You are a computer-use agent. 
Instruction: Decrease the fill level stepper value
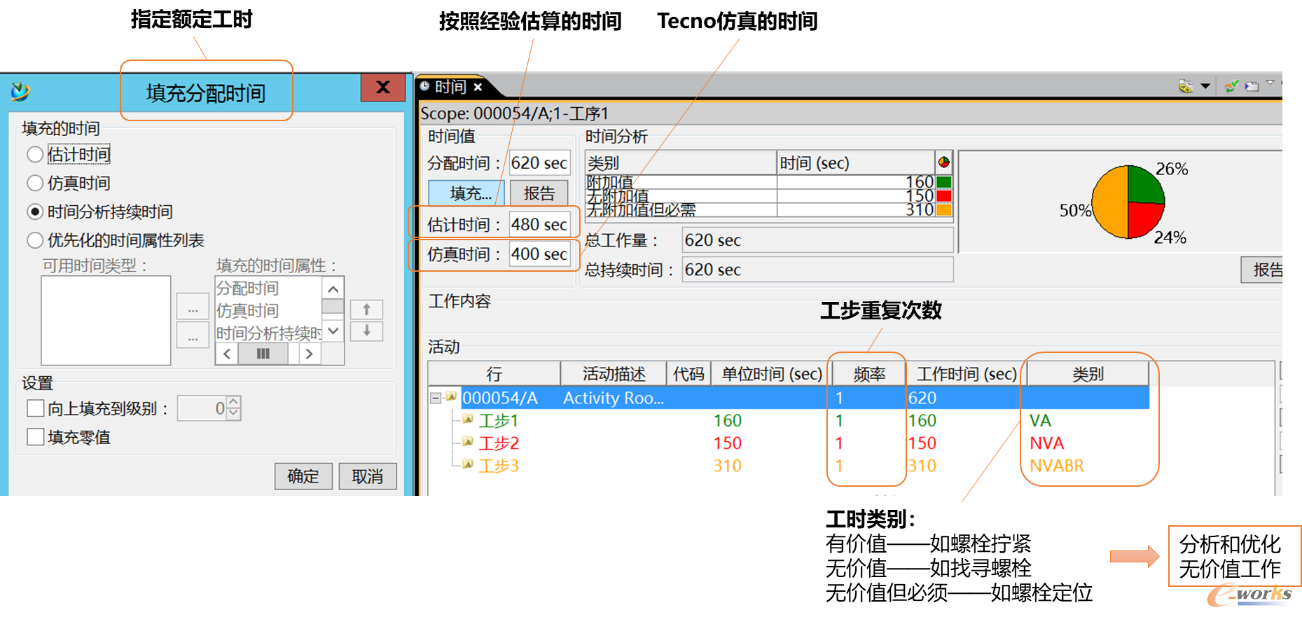pyautogui.click(x=234, y=413)
